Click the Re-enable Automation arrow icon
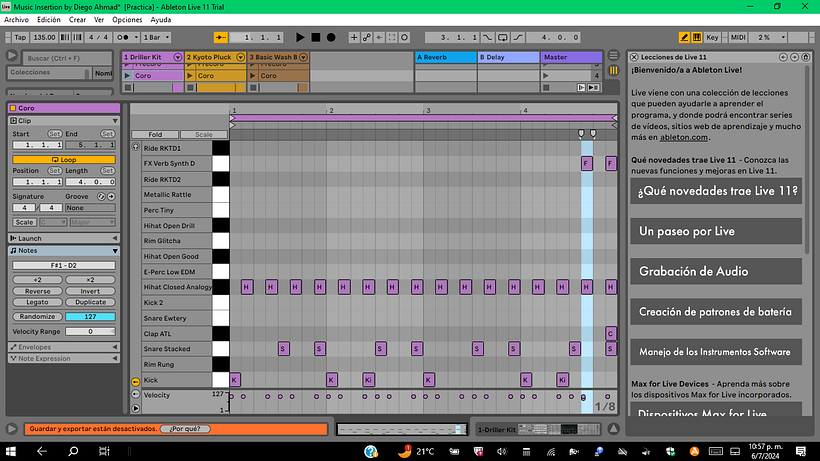 [379, 37]
